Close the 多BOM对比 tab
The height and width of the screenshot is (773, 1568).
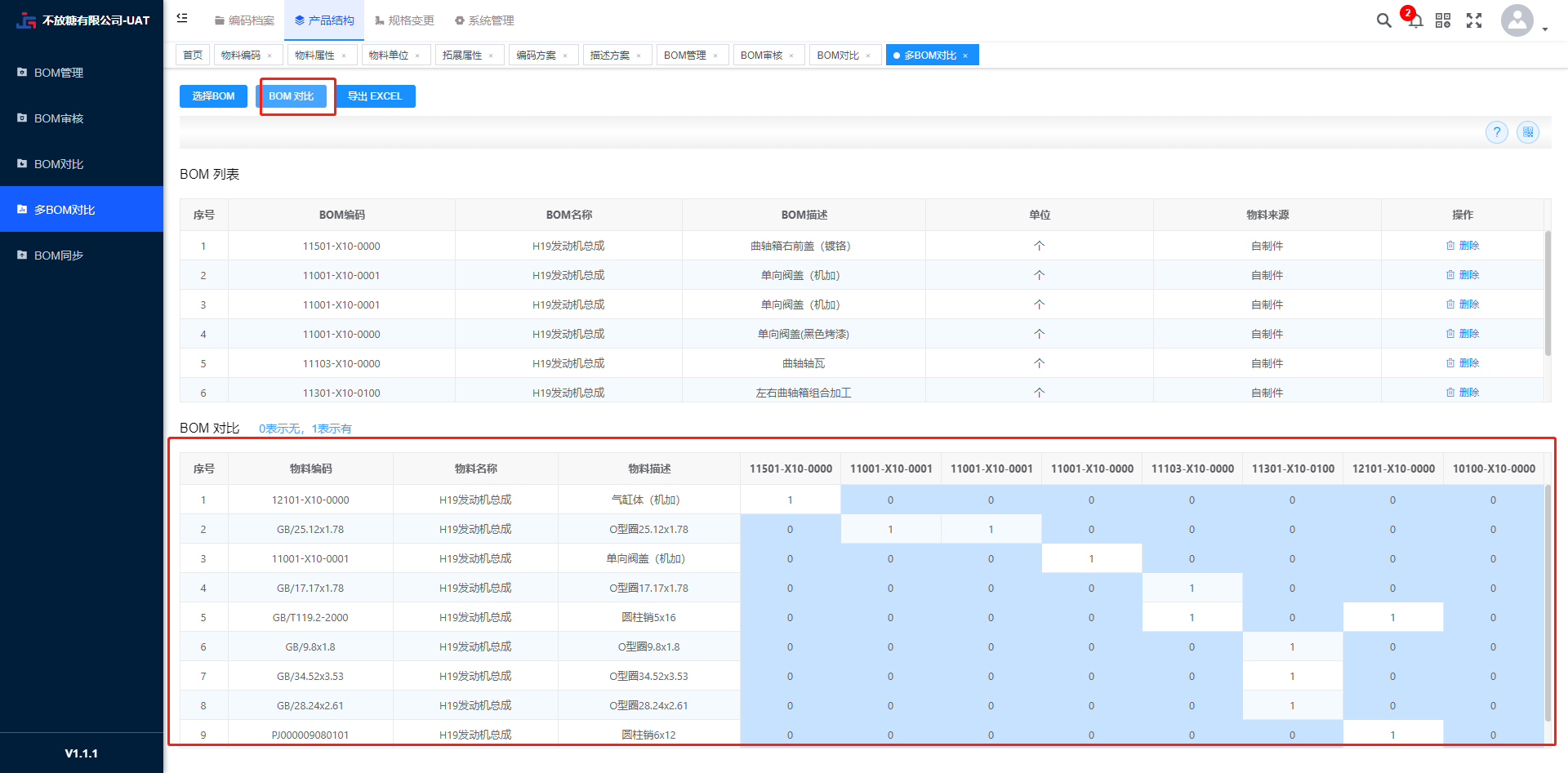965,56
